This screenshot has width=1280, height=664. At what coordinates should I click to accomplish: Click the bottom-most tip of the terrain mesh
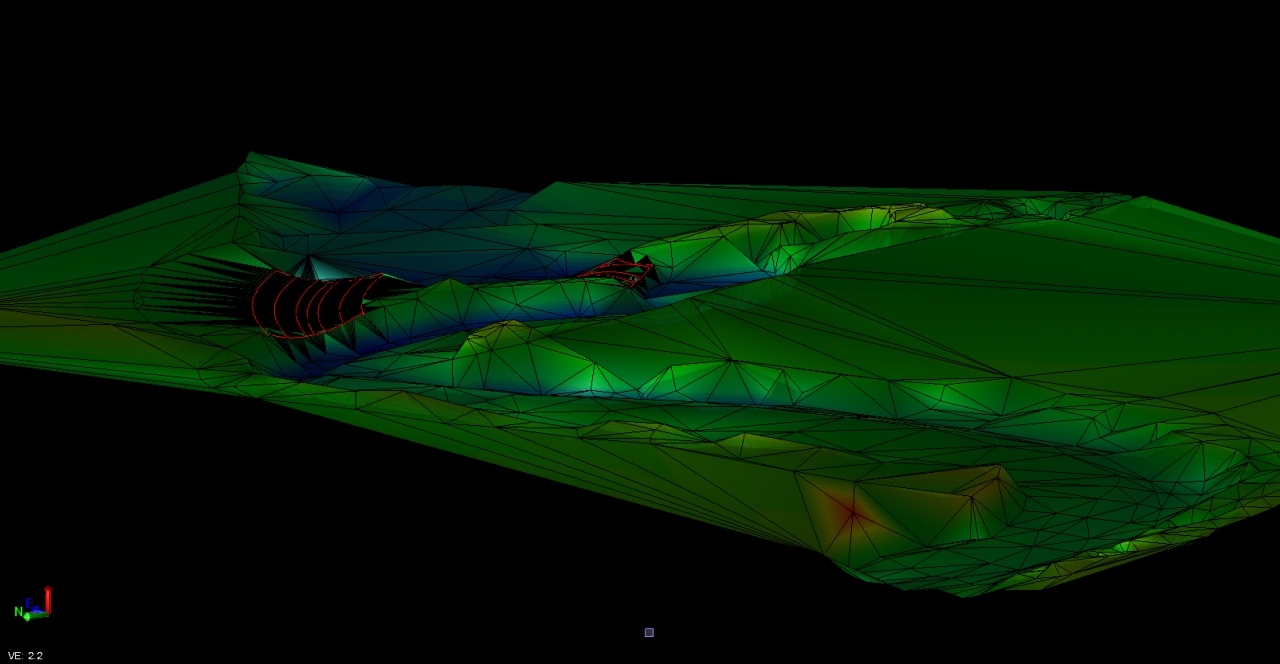click(x=965, y=596)
